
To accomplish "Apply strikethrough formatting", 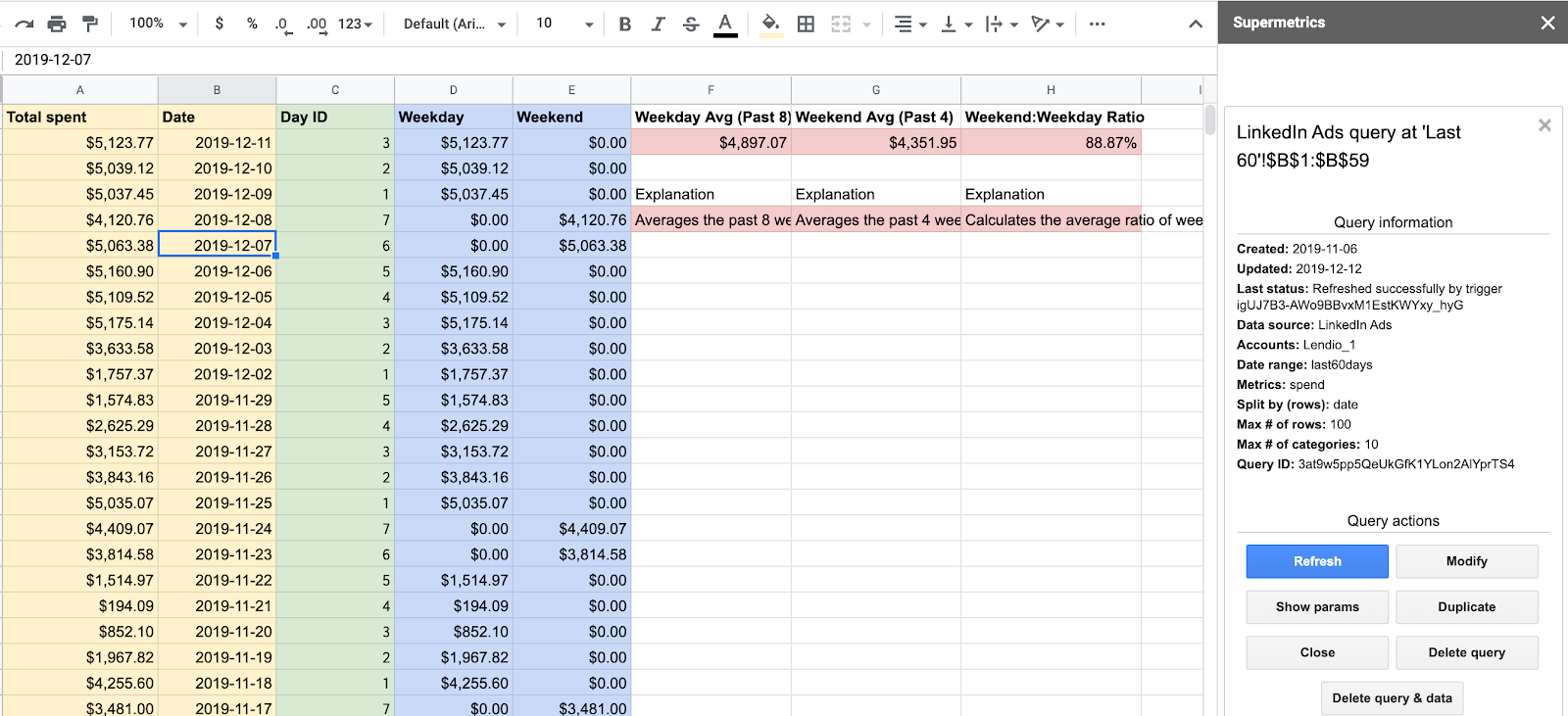I will point(691,24).
